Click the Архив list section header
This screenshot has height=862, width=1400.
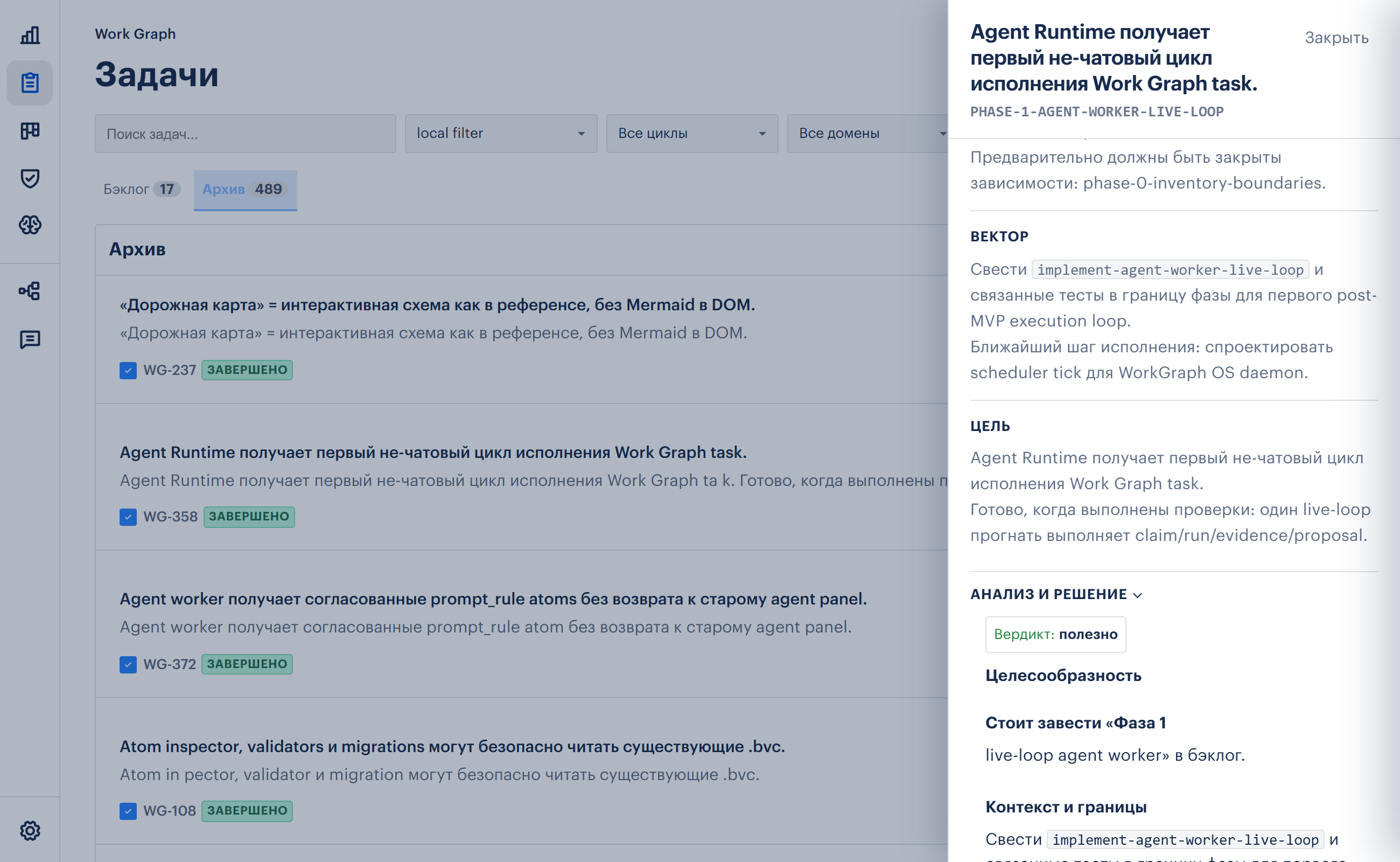pyautogui.click(x=137, y=249)
